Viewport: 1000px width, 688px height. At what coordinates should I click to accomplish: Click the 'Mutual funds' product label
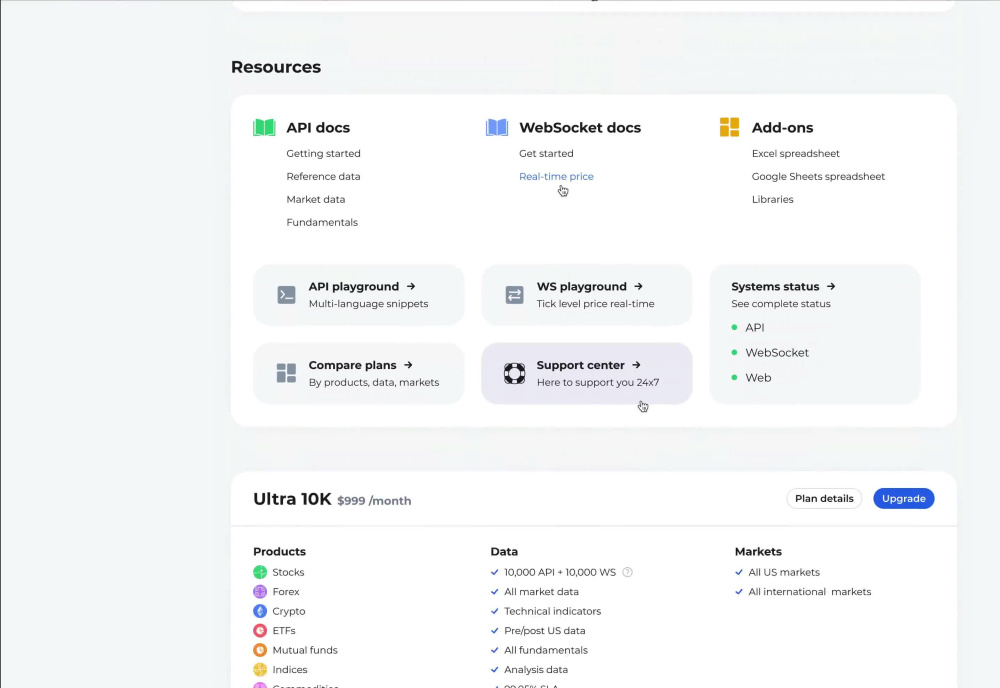pyautogui.click(x=305, y=650)
